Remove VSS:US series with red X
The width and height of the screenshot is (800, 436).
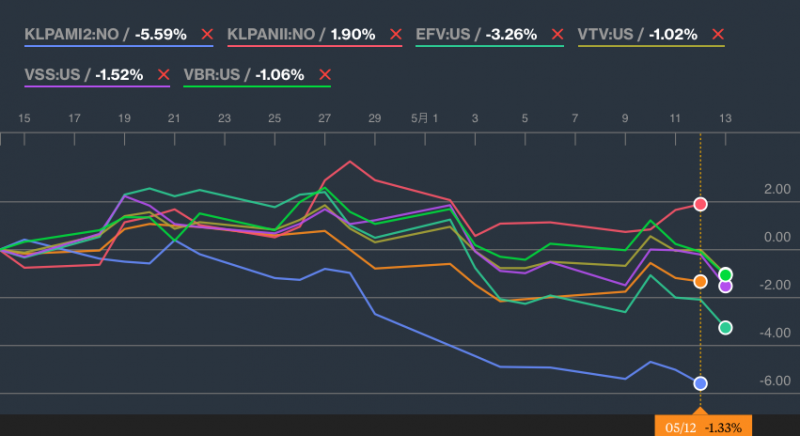pos(164,75)
